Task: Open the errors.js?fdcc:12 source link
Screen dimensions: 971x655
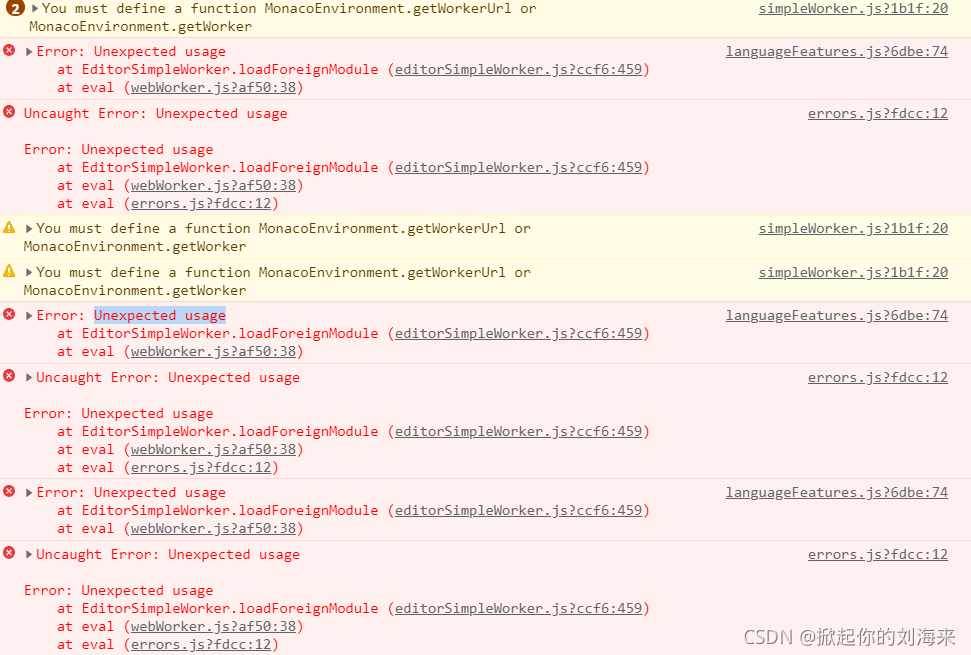Action: (x=878, y=113)
